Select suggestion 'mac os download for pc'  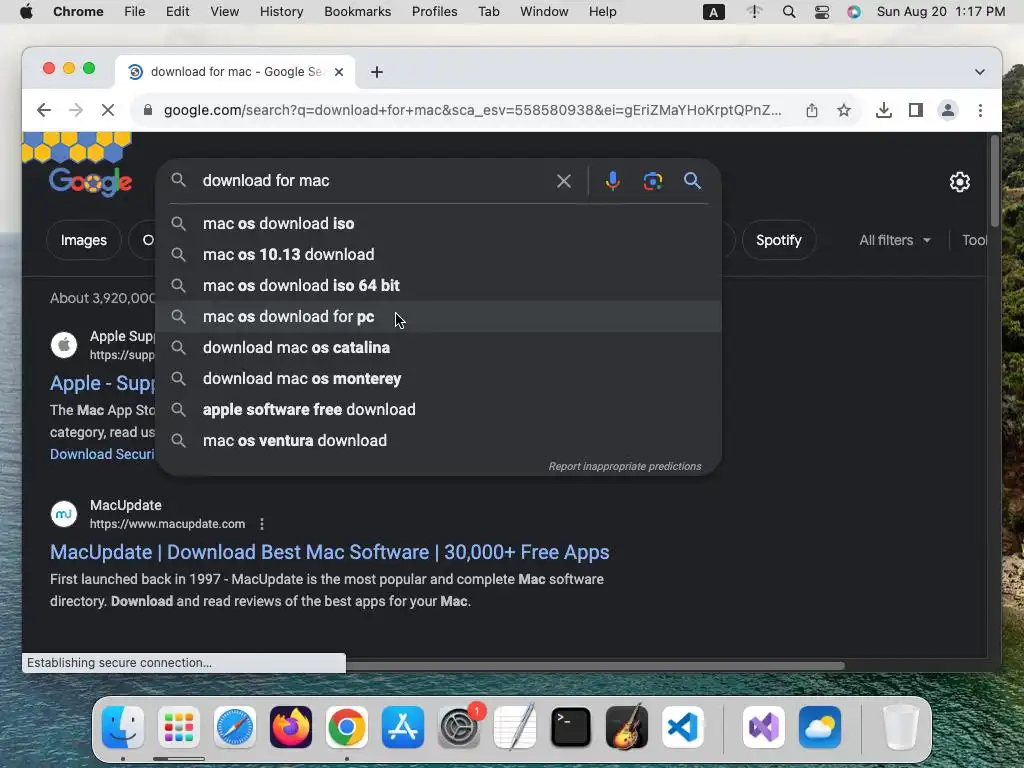(x=439, y=317)
